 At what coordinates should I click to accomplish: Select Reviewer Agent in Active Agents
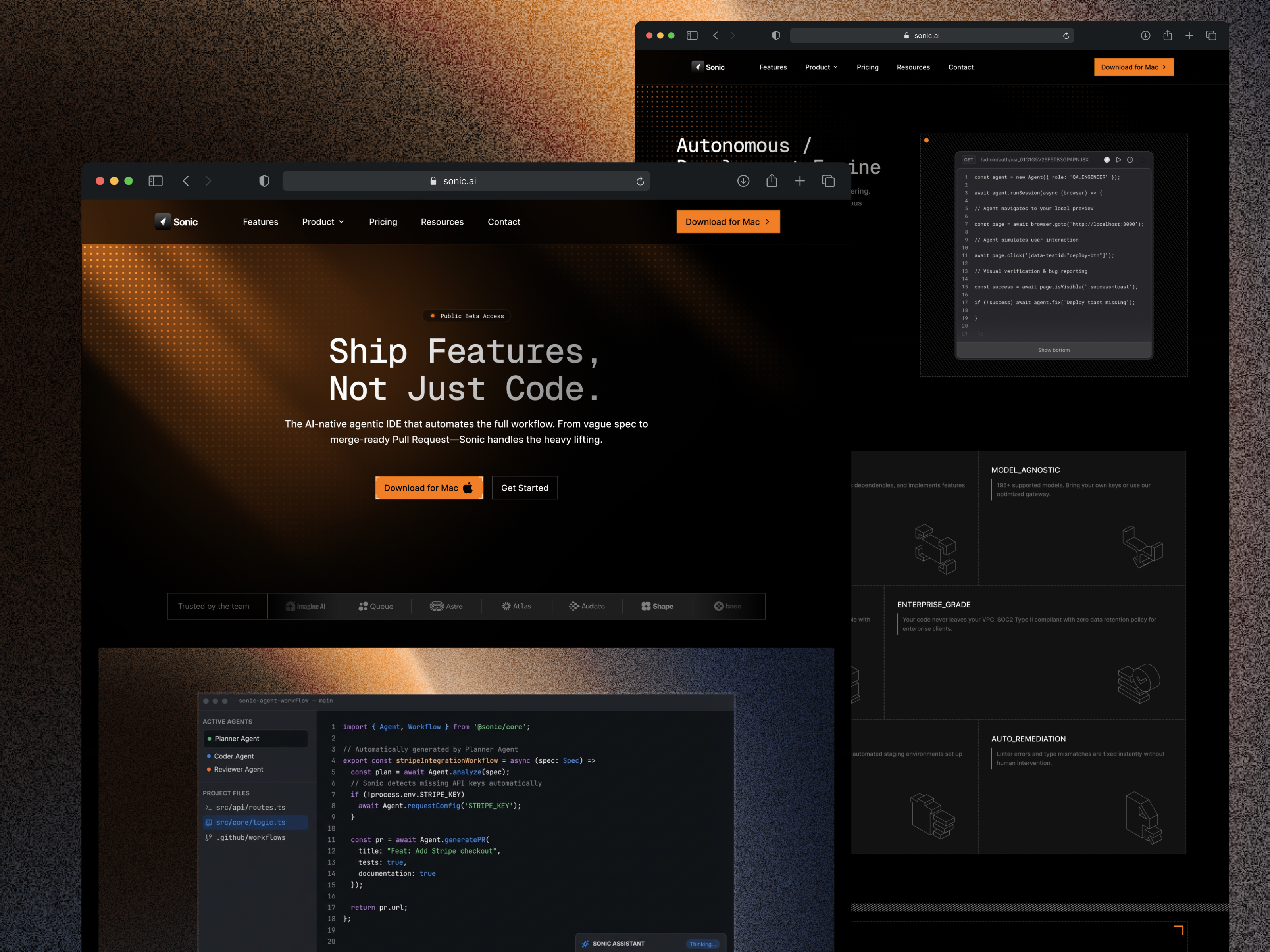point(235,769)
